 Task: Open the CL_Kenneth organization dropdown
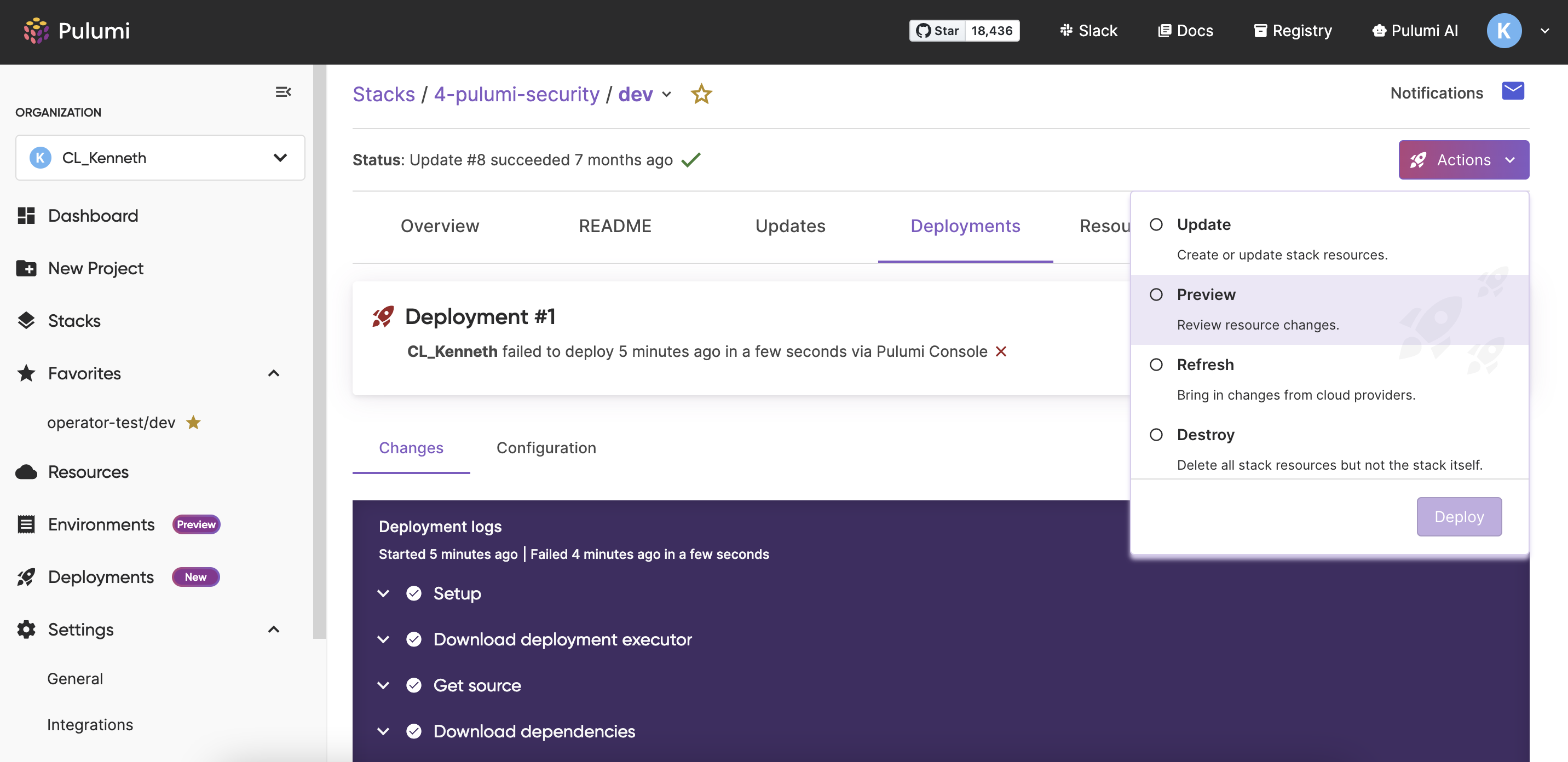160,158
